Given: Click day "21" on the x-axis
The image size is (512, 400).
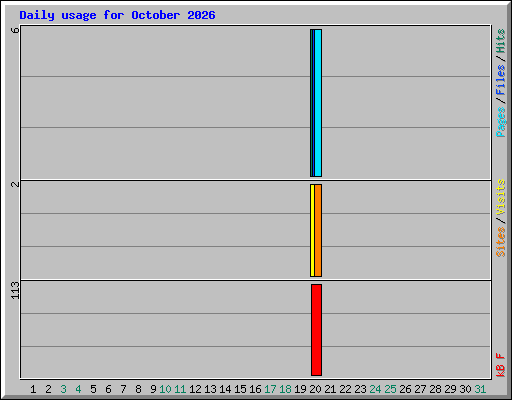Looking at the screenshot, I should [x=330, y=389].
